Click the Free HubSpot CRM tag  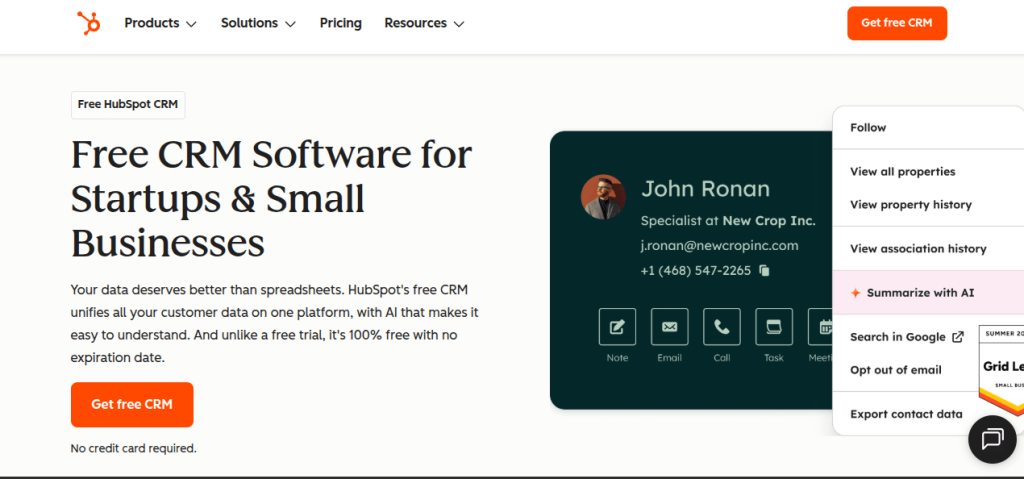128,105
